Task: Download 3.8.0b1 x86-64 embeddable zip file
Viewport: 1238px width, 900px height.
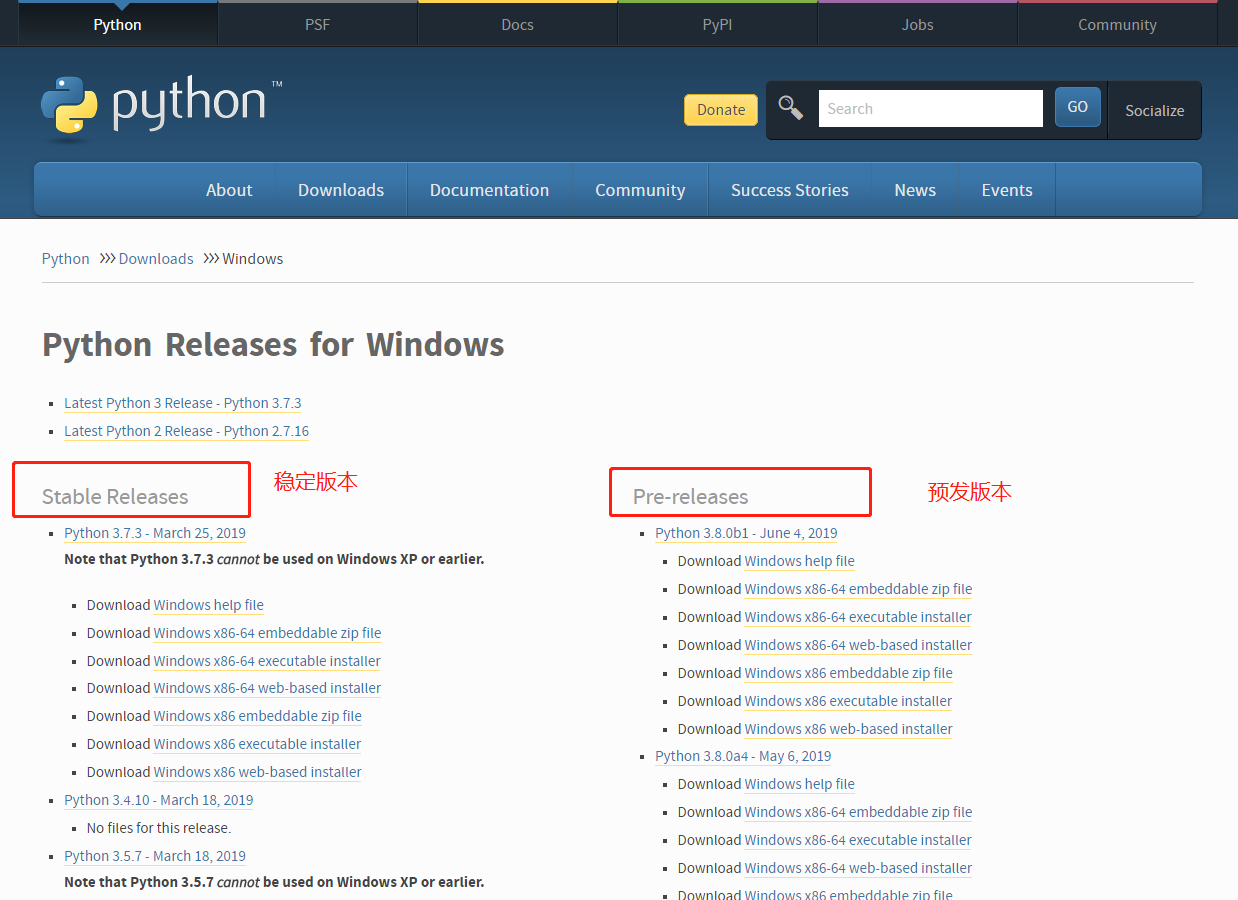Action: click(x=858, y=589)
